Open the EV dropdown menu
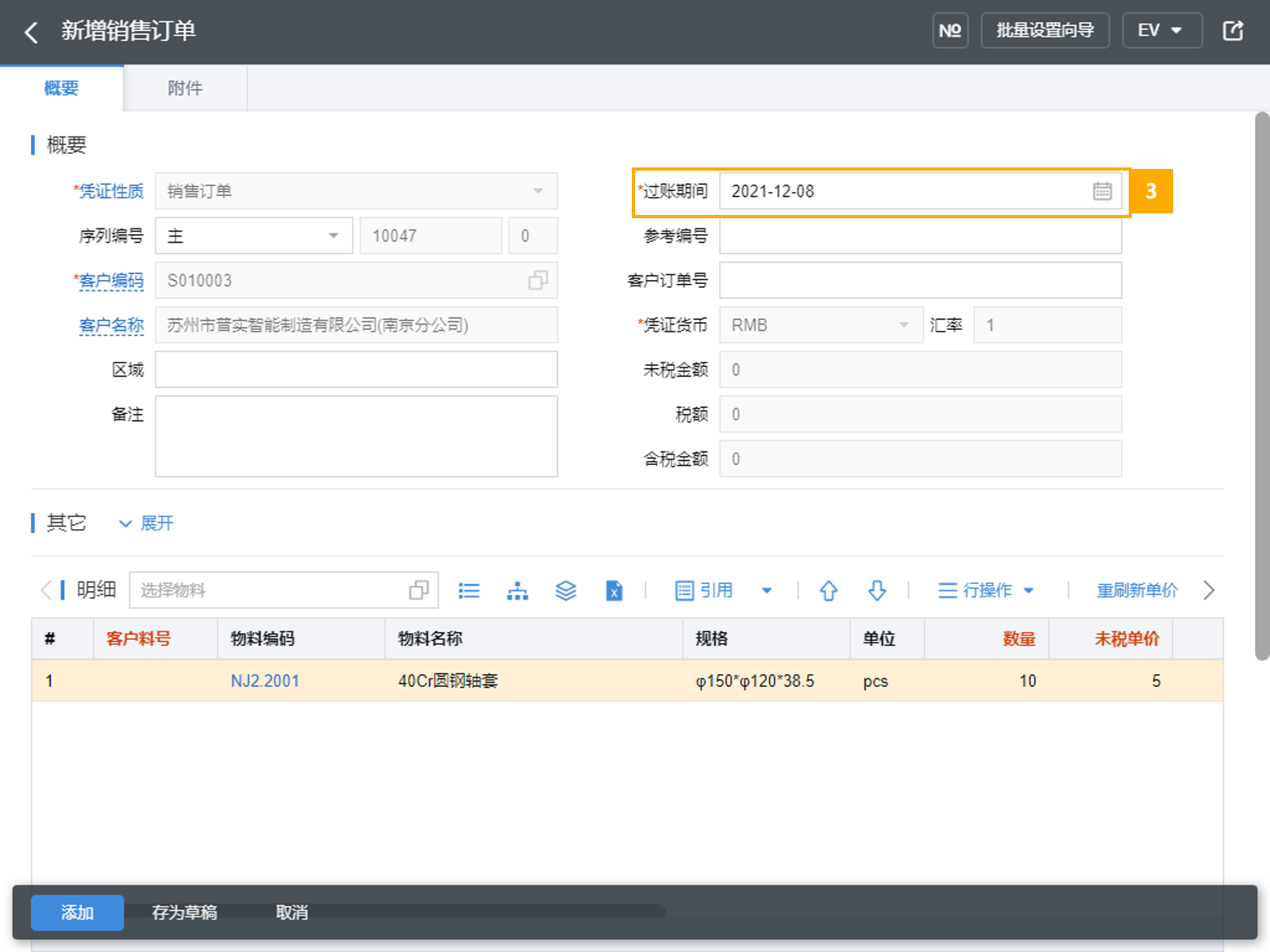 click(1162, 31)
